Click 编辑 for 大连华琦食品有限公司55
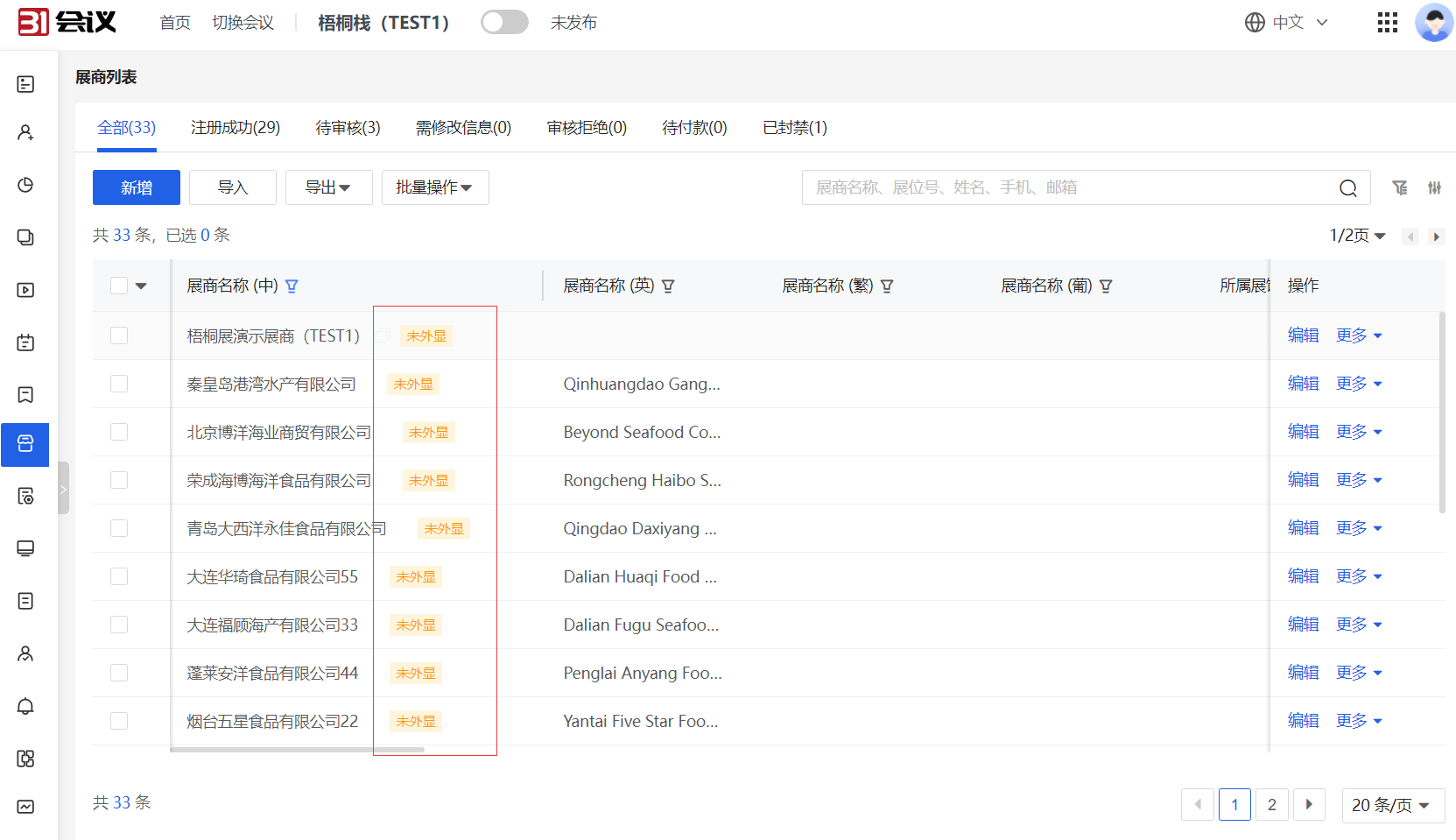Image resolution: width=1456 pixels, height=840 pixels. [1303, 576]
